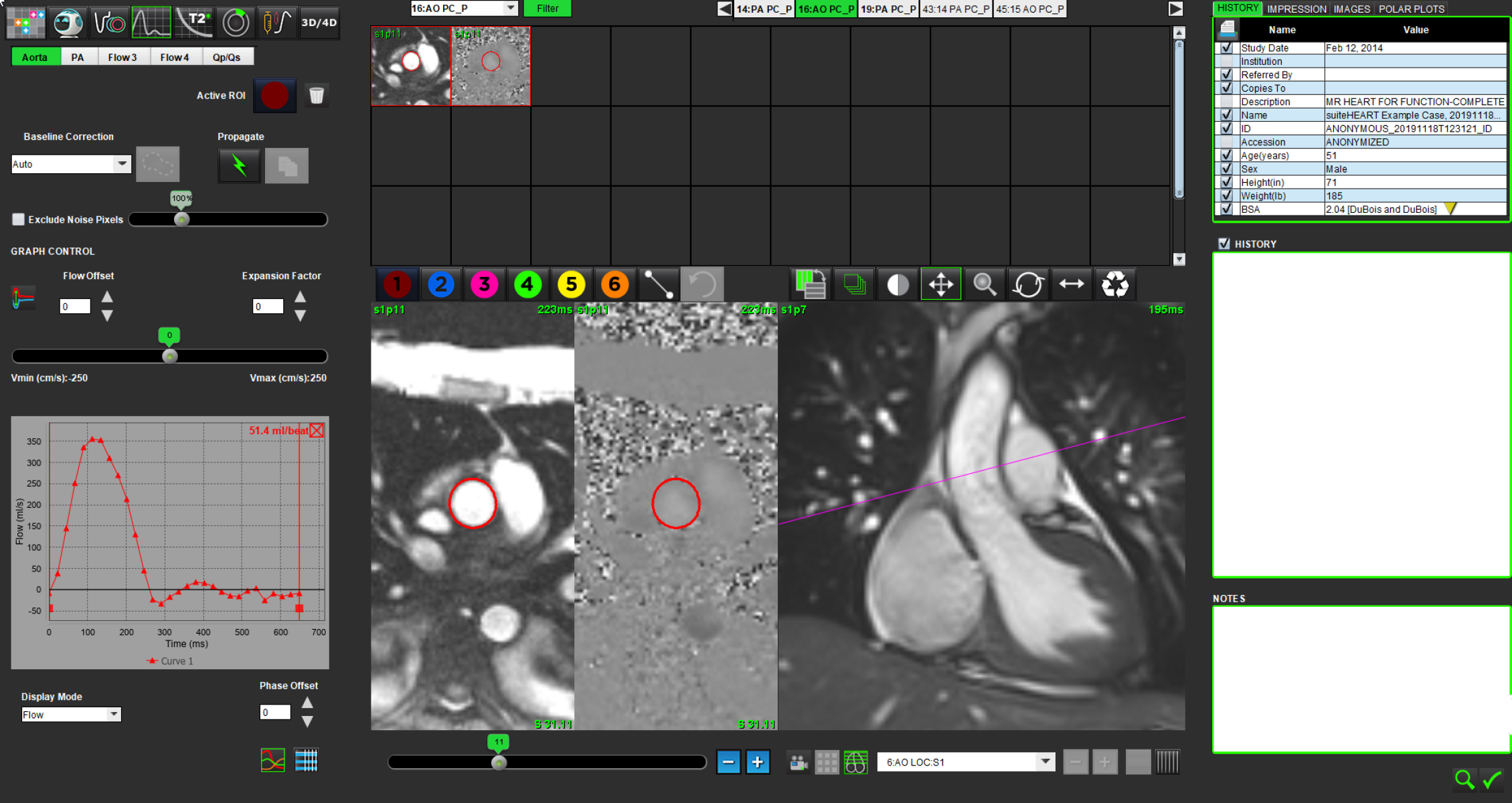Select the rotate image tool
This screenshot has width=1512, height=803.
click(x=1028, y=284)
